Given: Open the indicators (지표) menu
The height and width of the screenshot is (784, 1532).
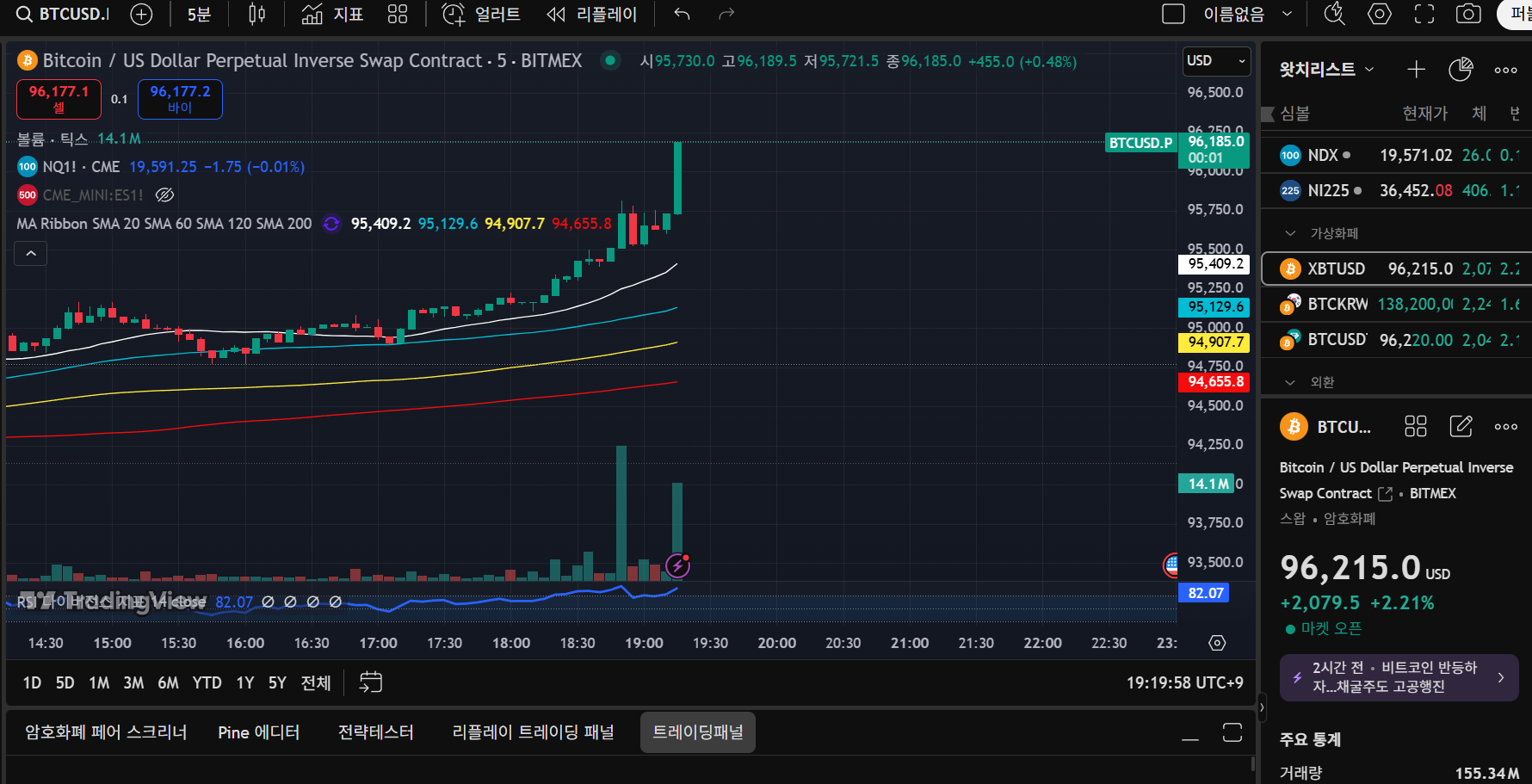Looking at the screenshot, I should [x=332, y=15].
